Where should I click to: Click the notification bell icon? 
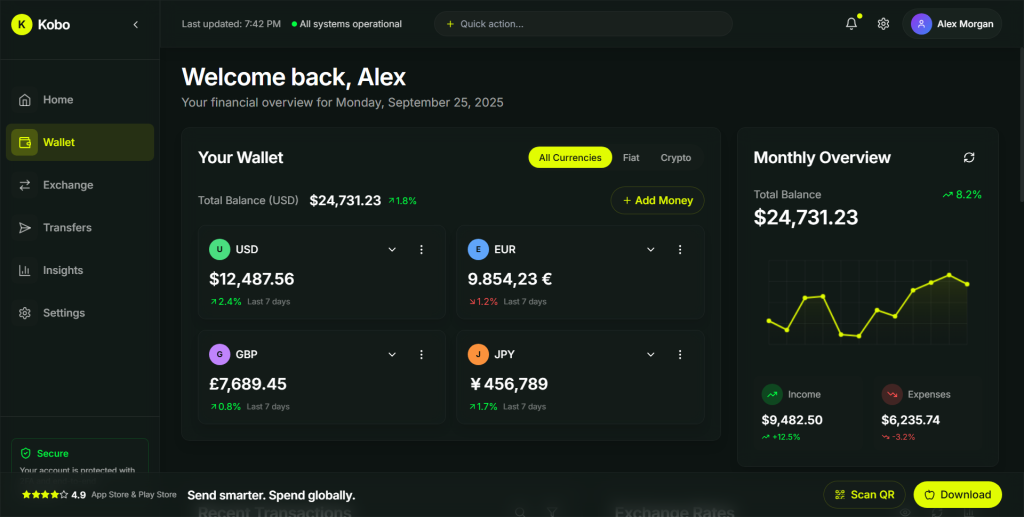pyautogui.click(x=851, y=24)
